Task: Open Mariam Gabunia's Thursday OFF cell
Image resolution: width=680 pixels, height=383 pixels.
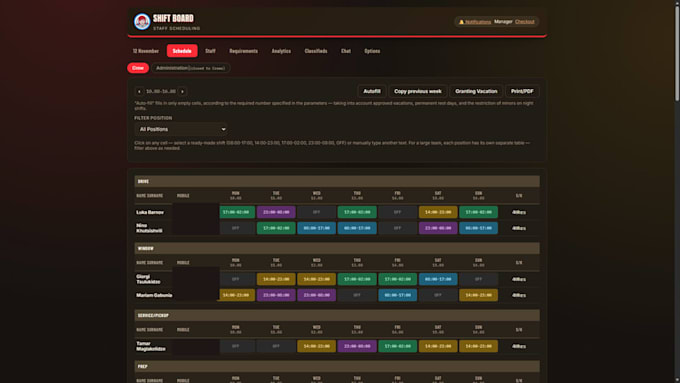Action: point(357,295)
